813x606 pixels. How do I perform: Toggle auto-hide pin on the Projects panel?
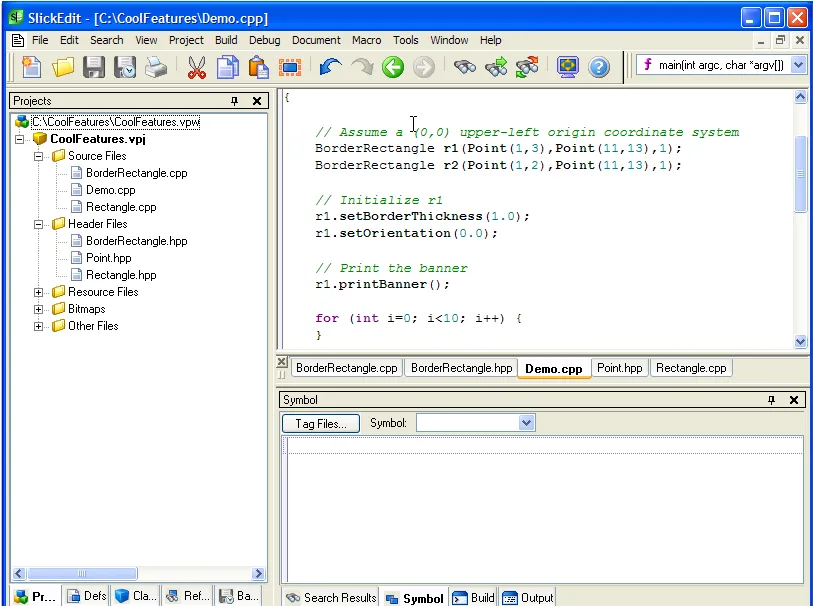(x=234, y=100)
